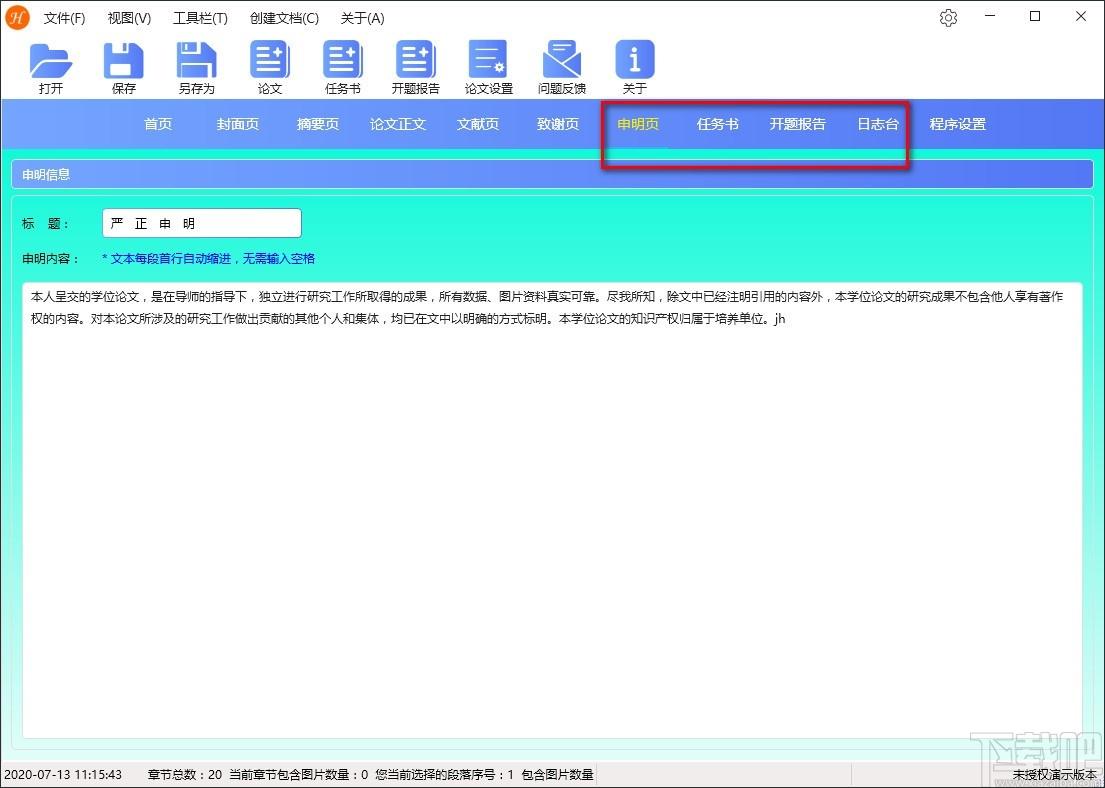
Task: Switch to the 首页 tab
Action: (158, 124)
